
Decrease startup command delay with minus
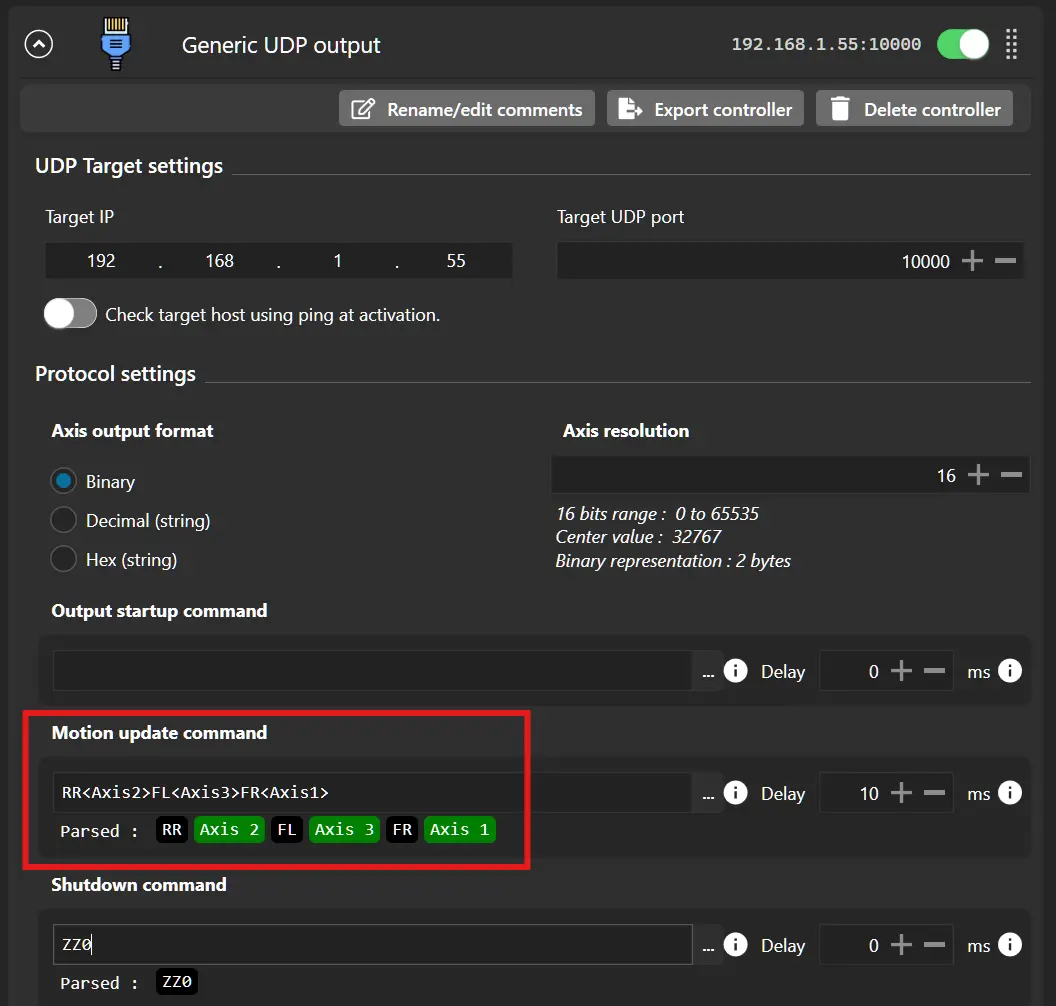pyautogui.click(x=934, y=671)
